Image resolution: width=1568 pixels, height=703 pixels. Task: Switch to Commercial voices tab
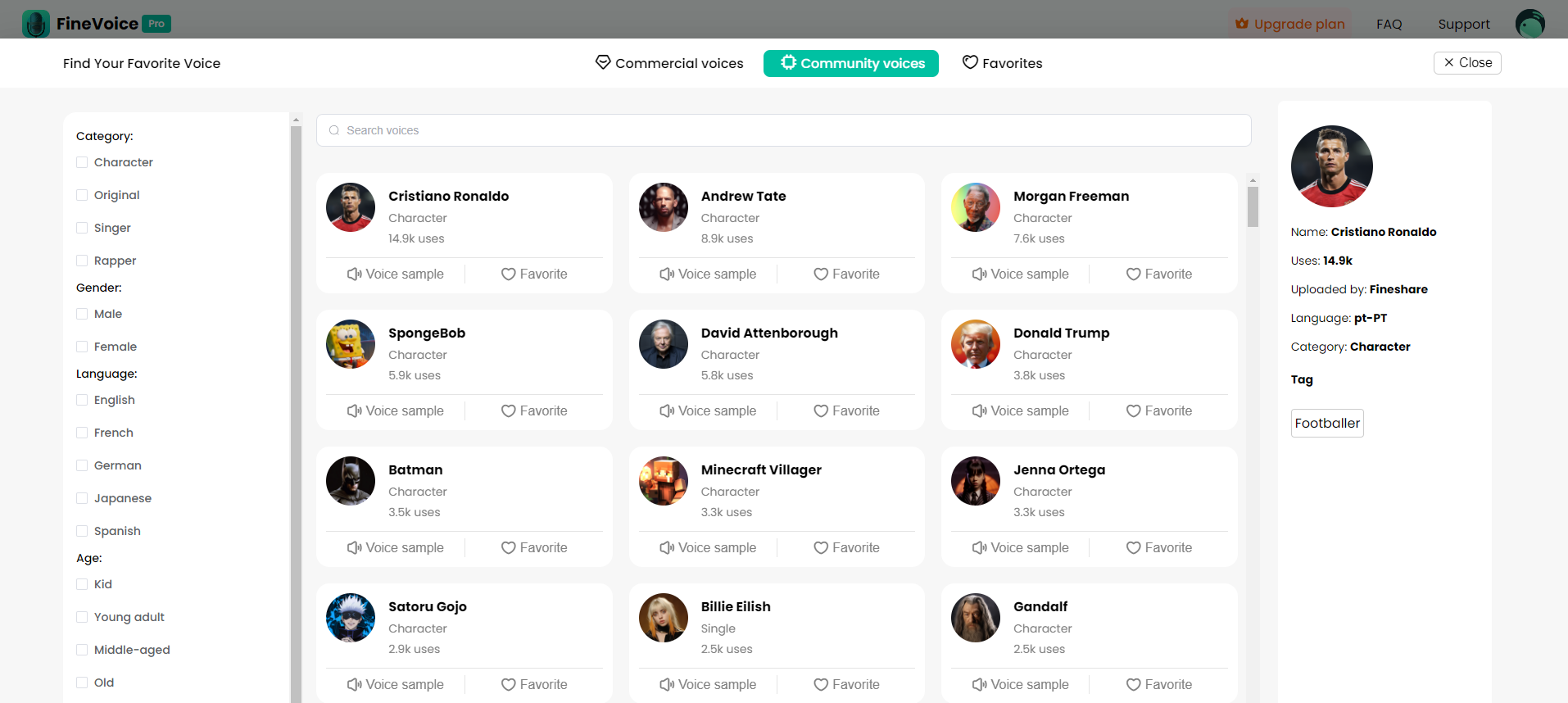pyautogui.click(x=669, y=63)
